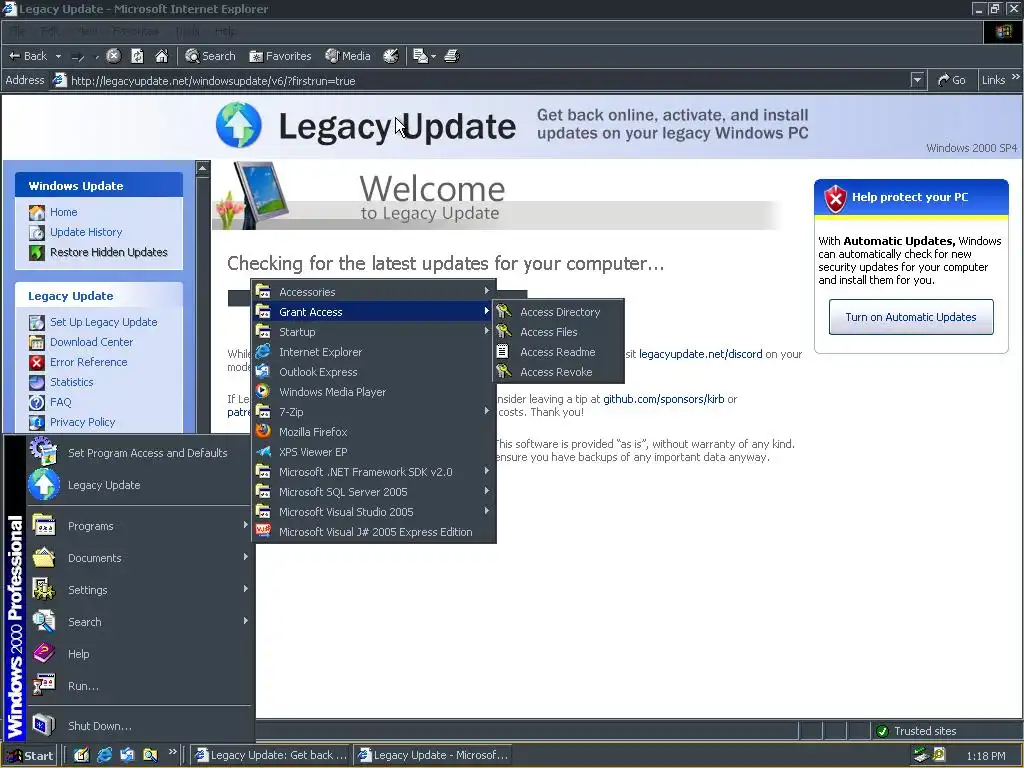Click the Download Center icon in the sidebar

pyautogui.click(x=37, y=342)
